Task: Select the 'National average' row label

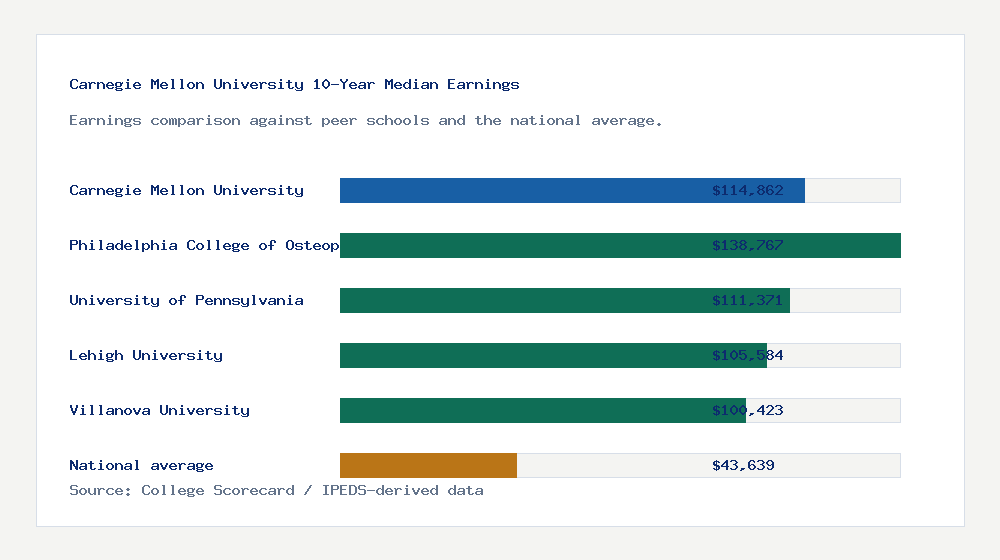Action: [x=141, y=465]
